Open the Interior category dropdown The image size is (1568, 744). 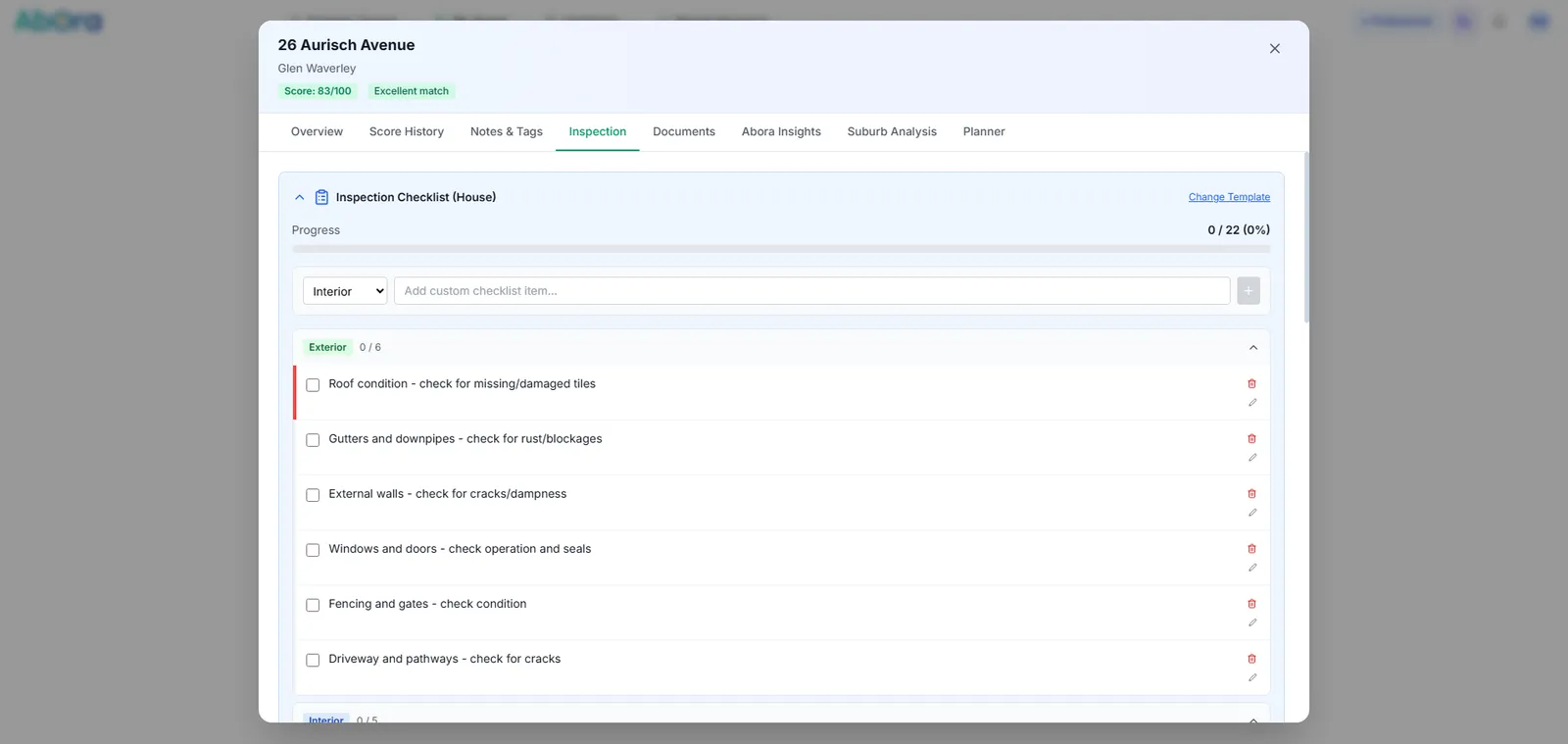click(345, 291)
